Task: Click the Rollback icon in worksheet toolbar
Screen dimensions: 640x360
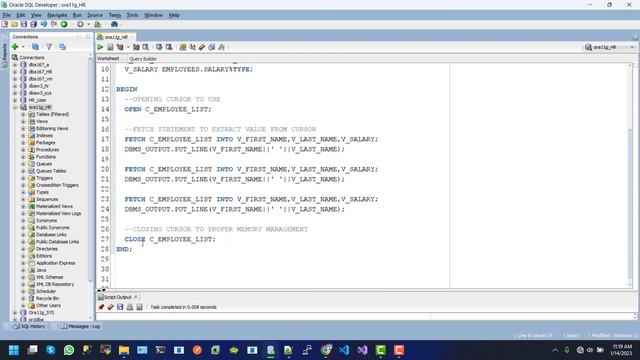Action: [169, 47]
